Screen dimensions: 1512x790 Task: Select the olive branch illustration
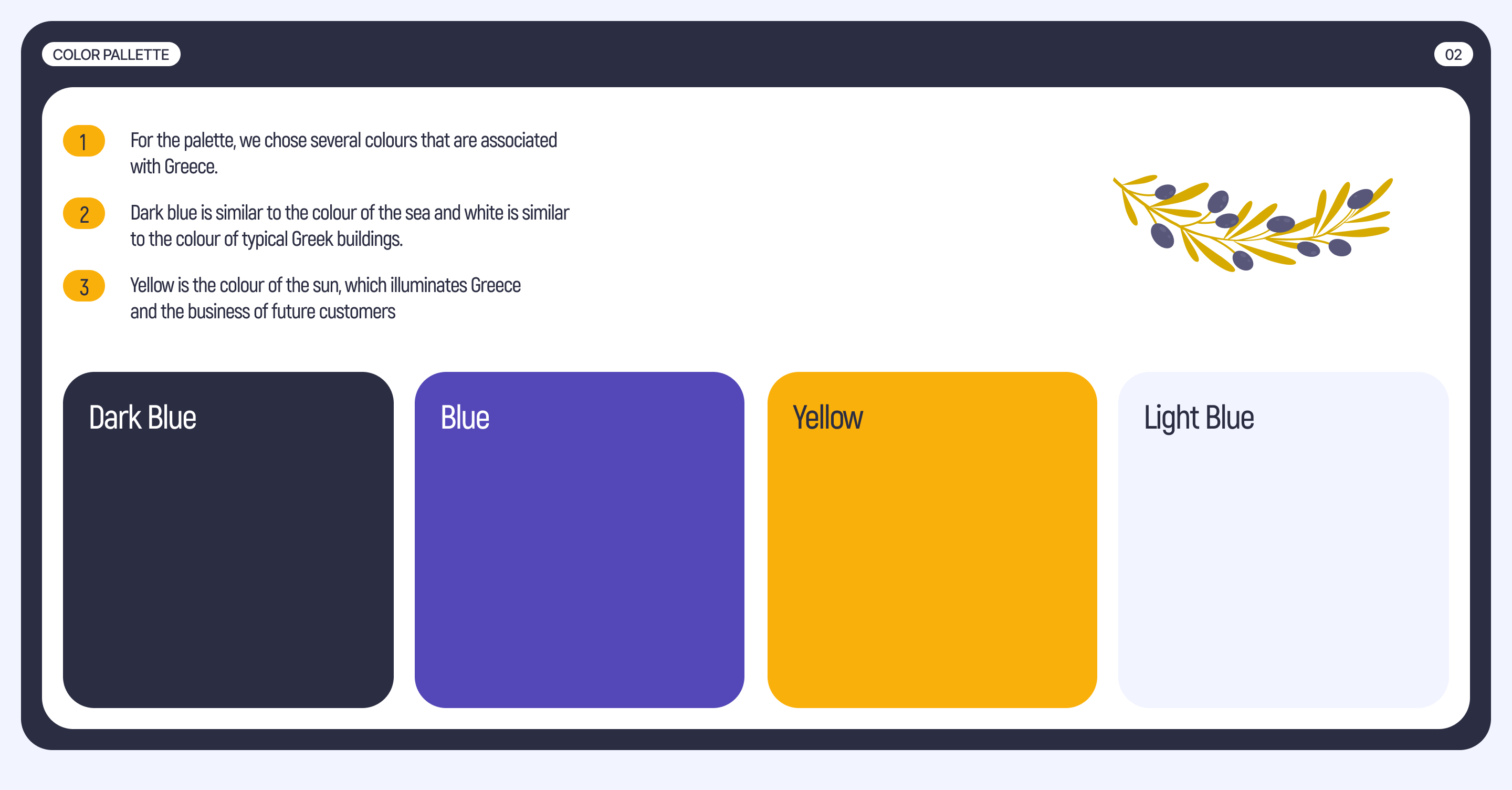point(1252,223)
